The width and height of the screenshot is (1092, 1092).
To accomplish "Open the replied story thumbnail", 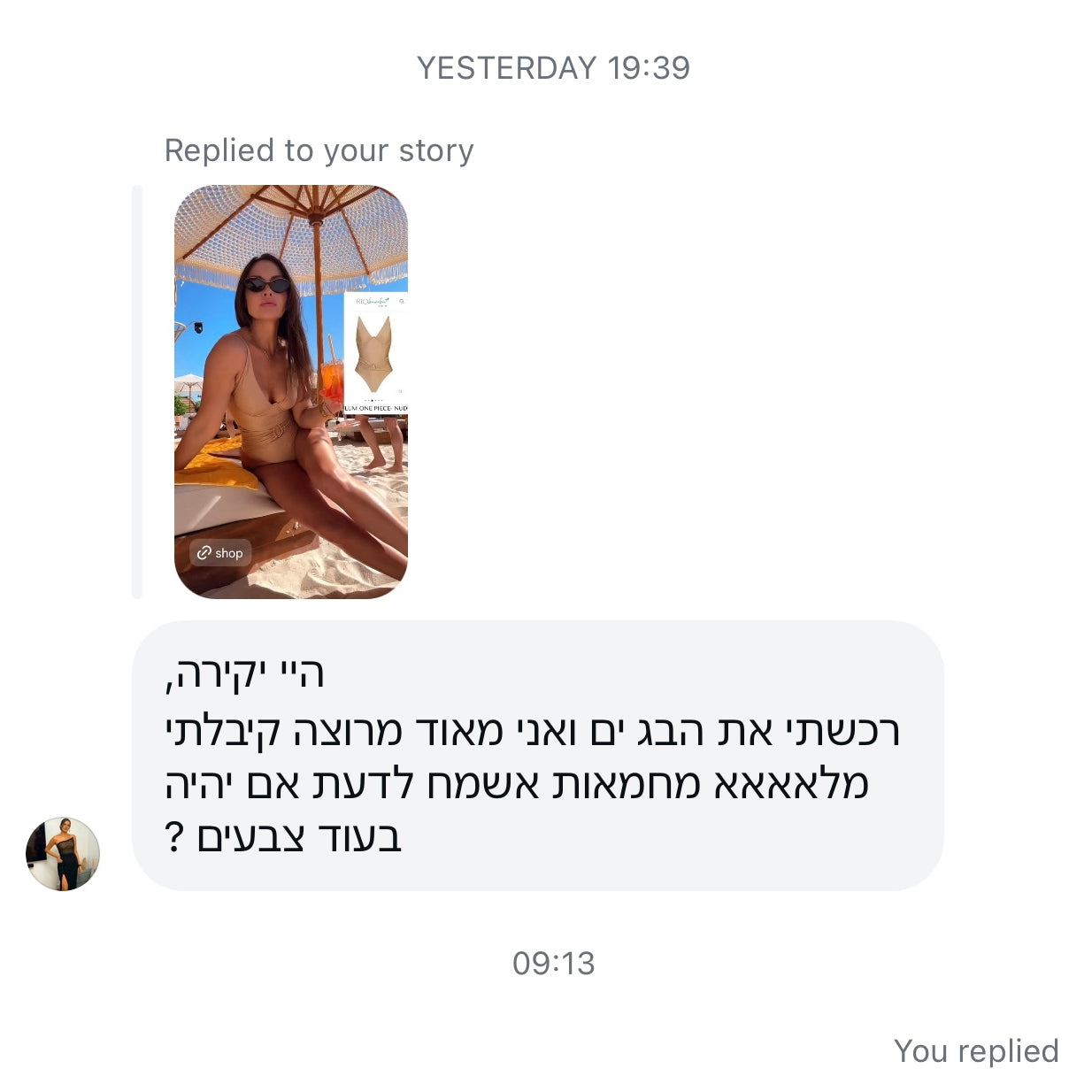I will (x=291, y=392).
